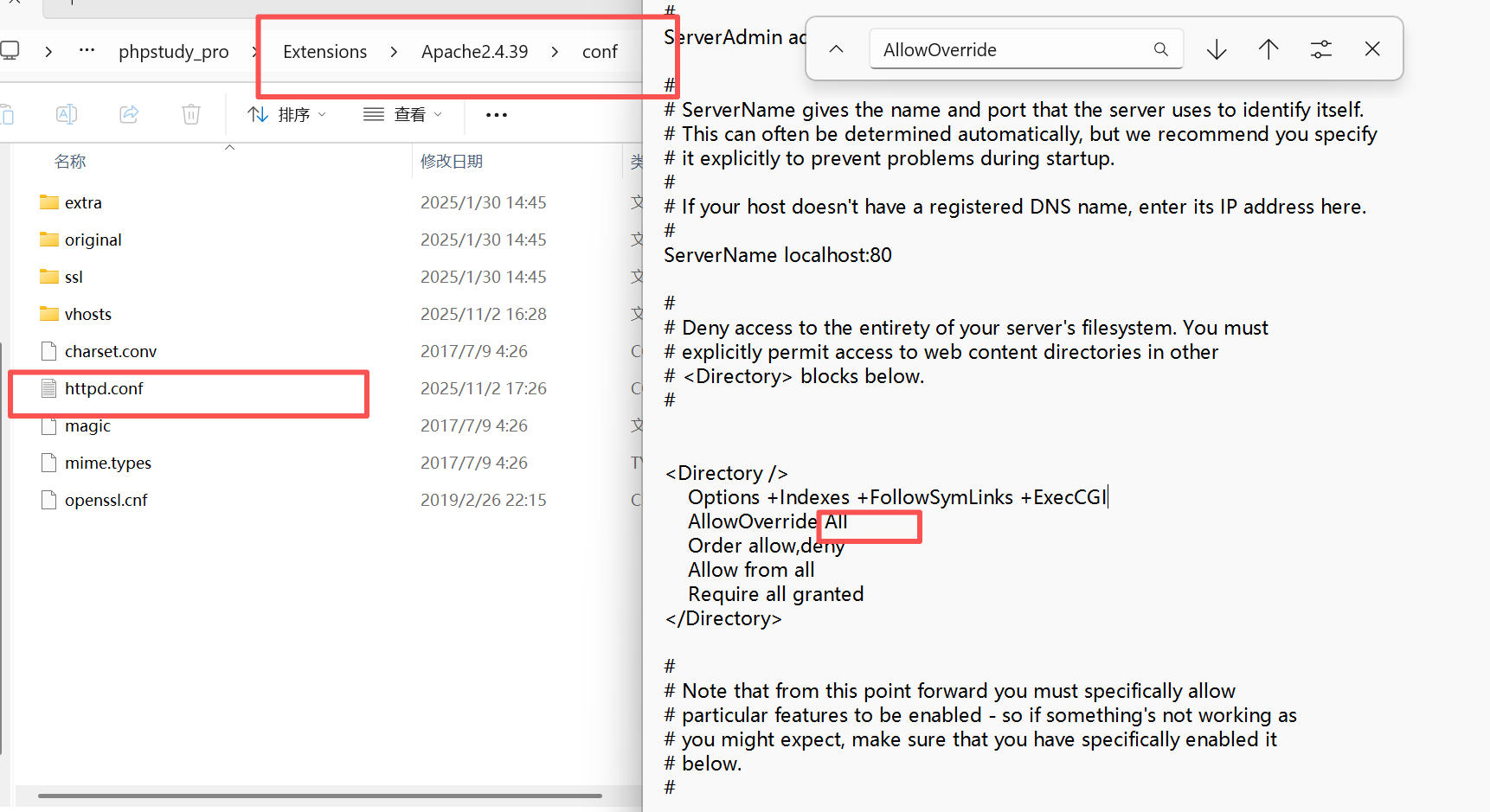Open the see-more dots in Explorer toolbar
This screenshot has height=812, width=1490.
point(497,114)
